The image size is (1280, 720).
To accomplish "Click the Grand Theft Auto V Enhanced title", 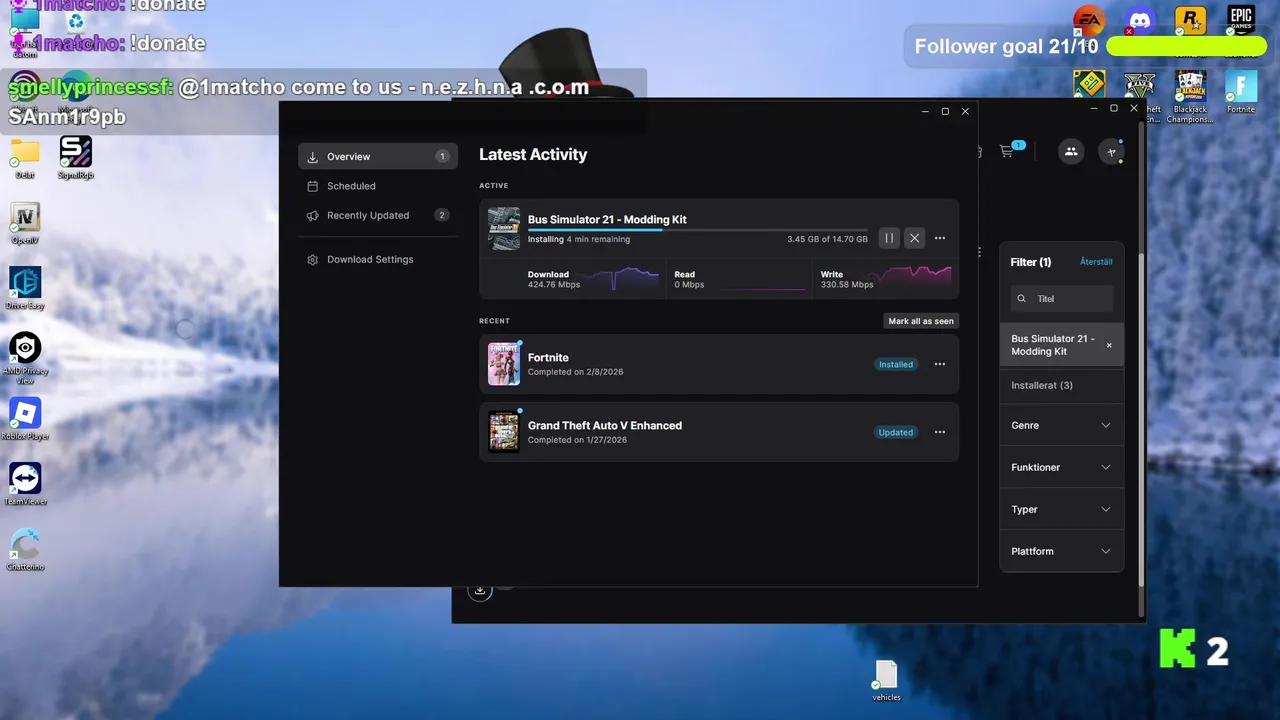I will (x=605, y=425).
